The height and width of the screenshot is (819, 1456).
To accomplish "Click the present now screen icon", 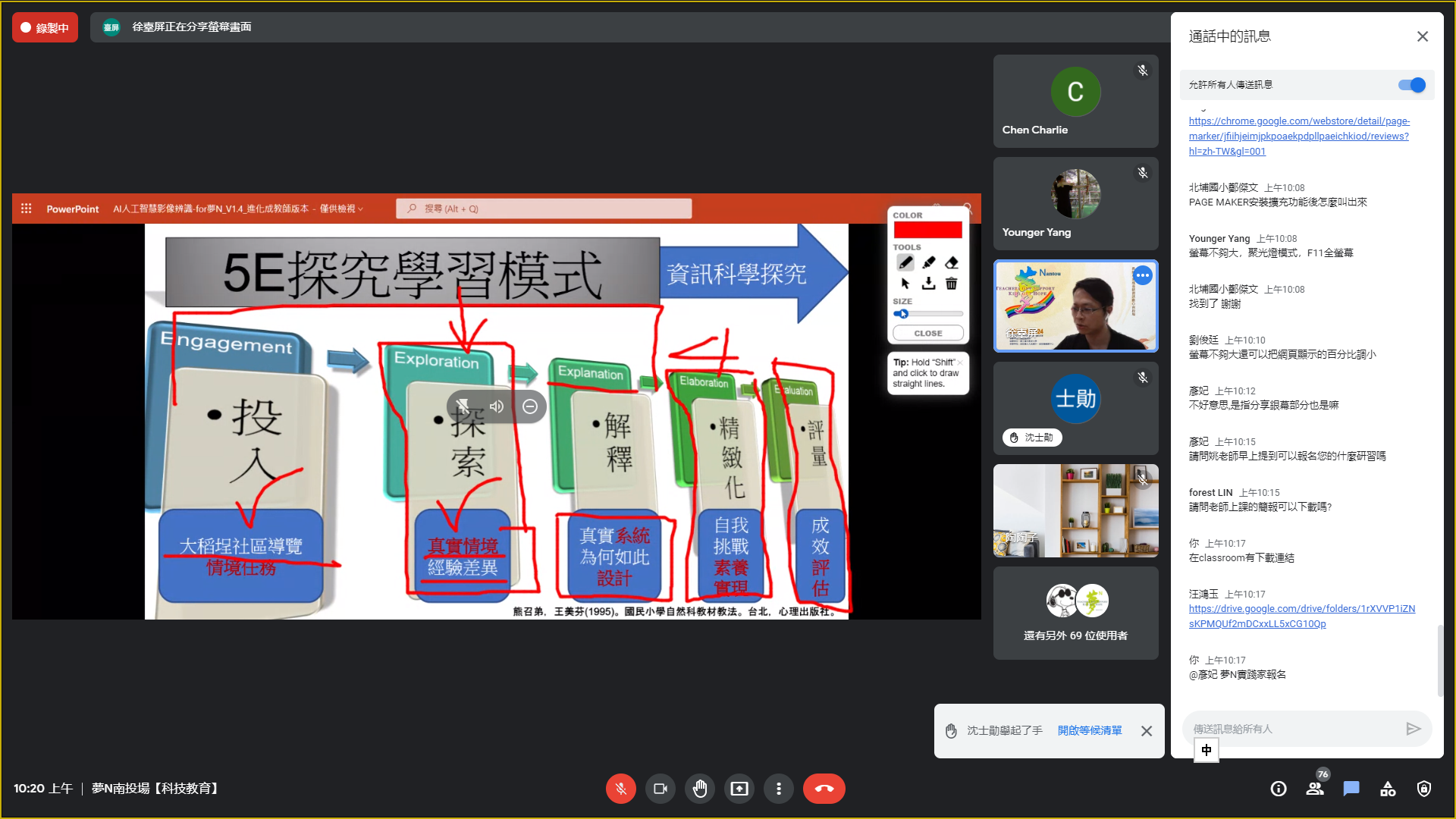I will point(739,789).
